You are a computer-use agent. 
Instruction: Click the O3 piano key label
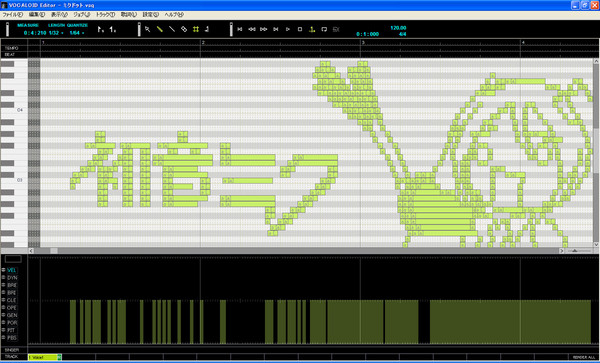click(x=20, y=179)
